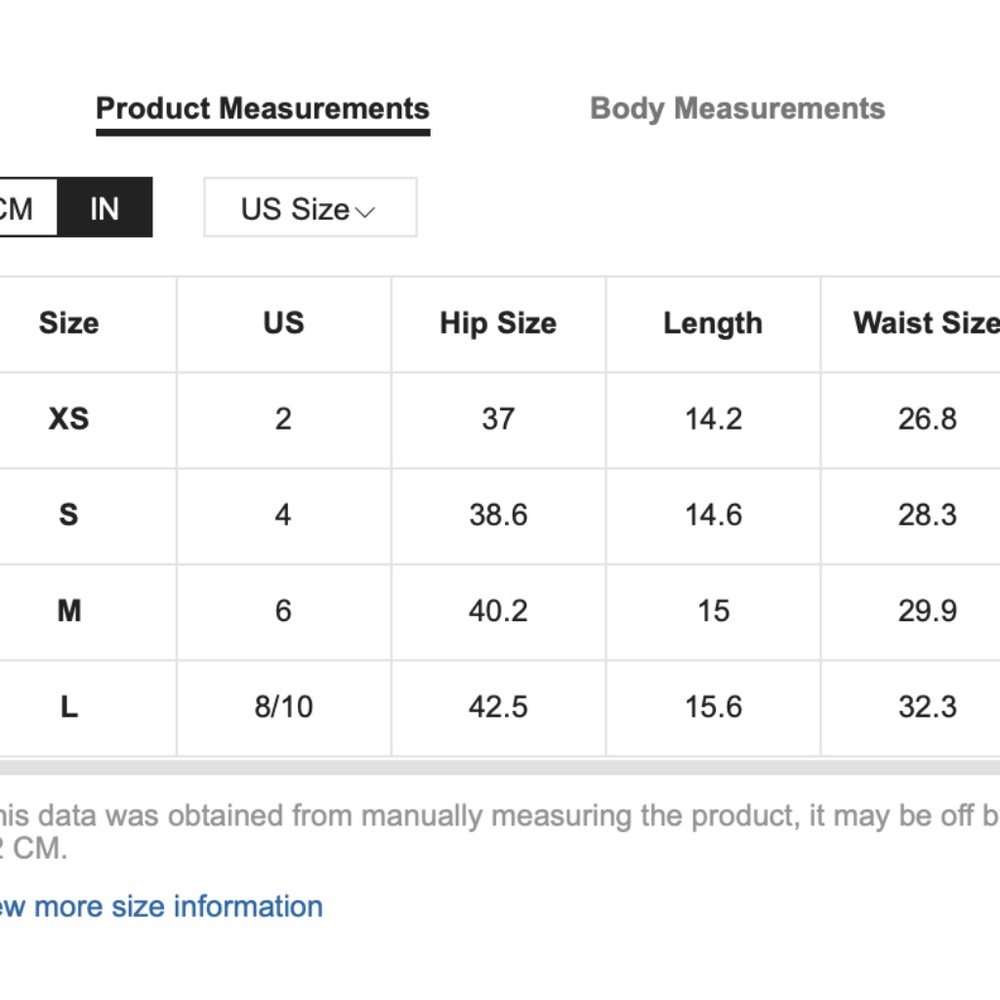Open the view more size information link
The width and height of the screenshot is (1000, 1000).
(160, 906)
